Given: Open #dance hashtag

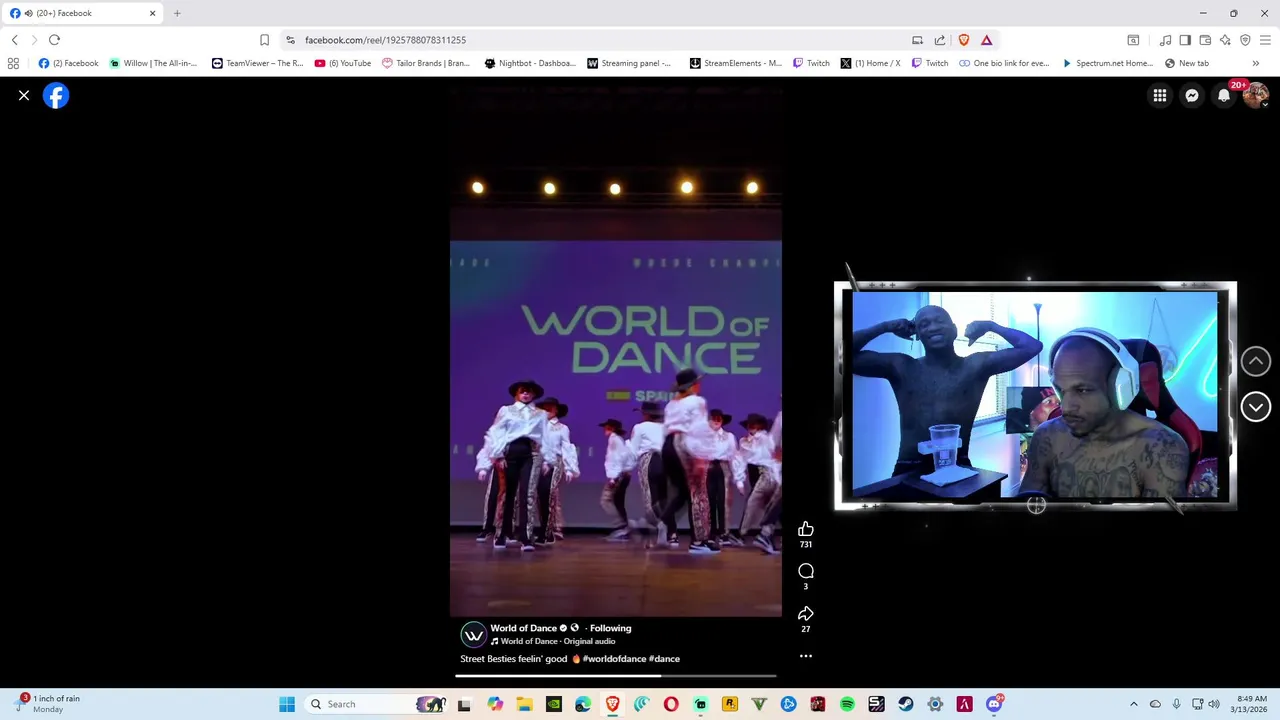Looking at the screenshot, I should point(664,659).
